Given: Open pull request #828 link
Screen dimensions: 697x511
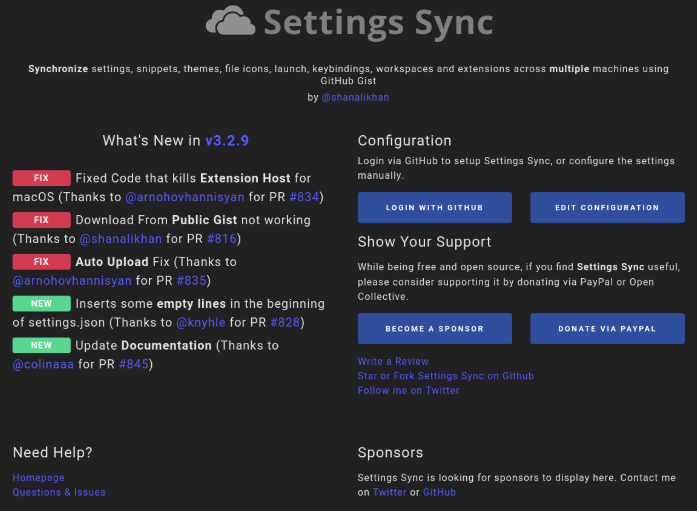Looking at the screenshot, I should (285, 322).
